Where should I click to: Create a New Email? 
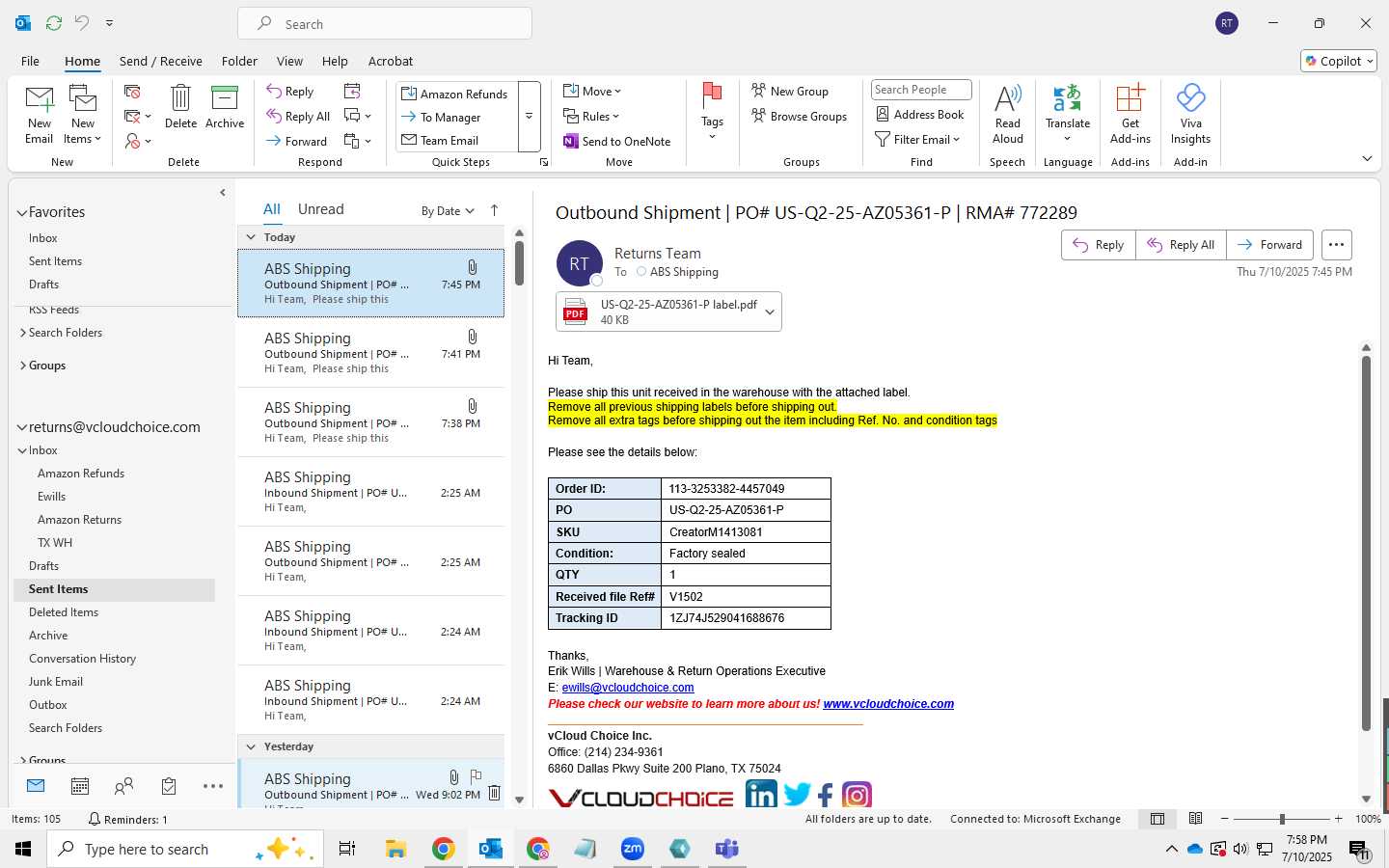[x=40, y=115]
